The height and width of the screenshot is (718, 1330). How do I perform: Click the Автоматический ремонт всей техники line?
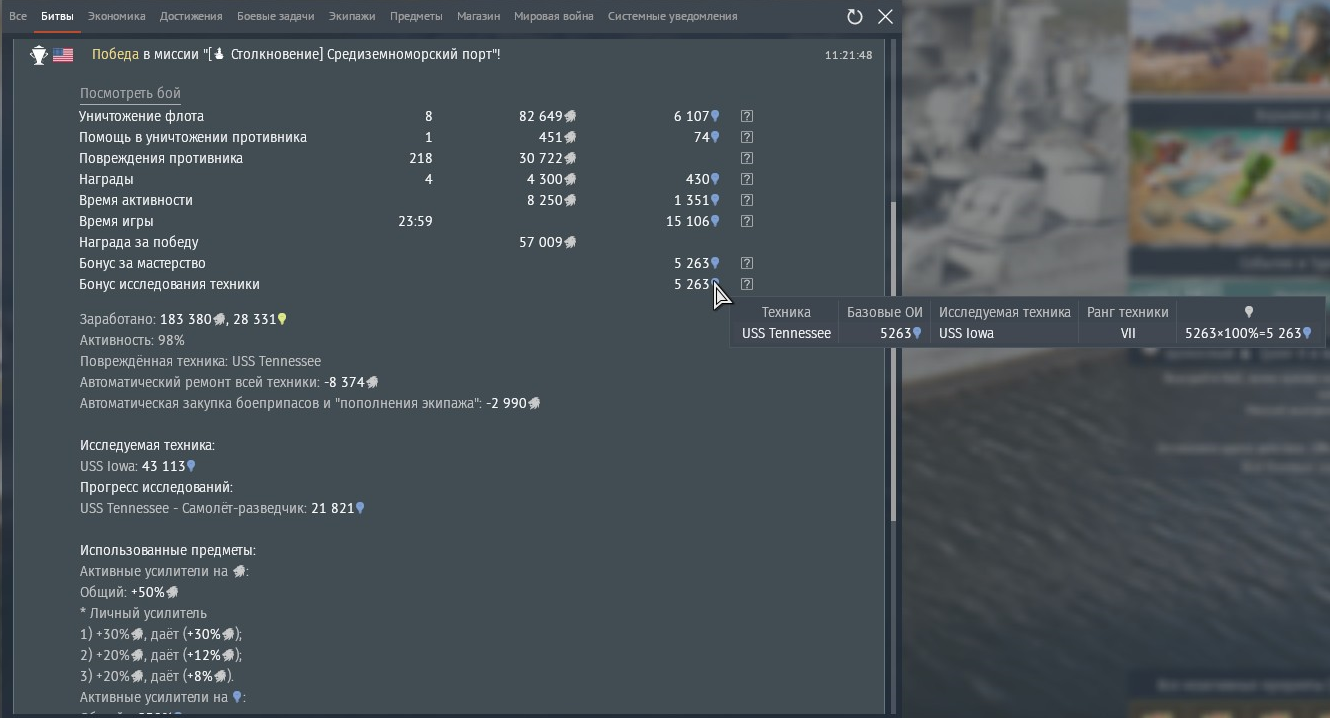[229, 382]
